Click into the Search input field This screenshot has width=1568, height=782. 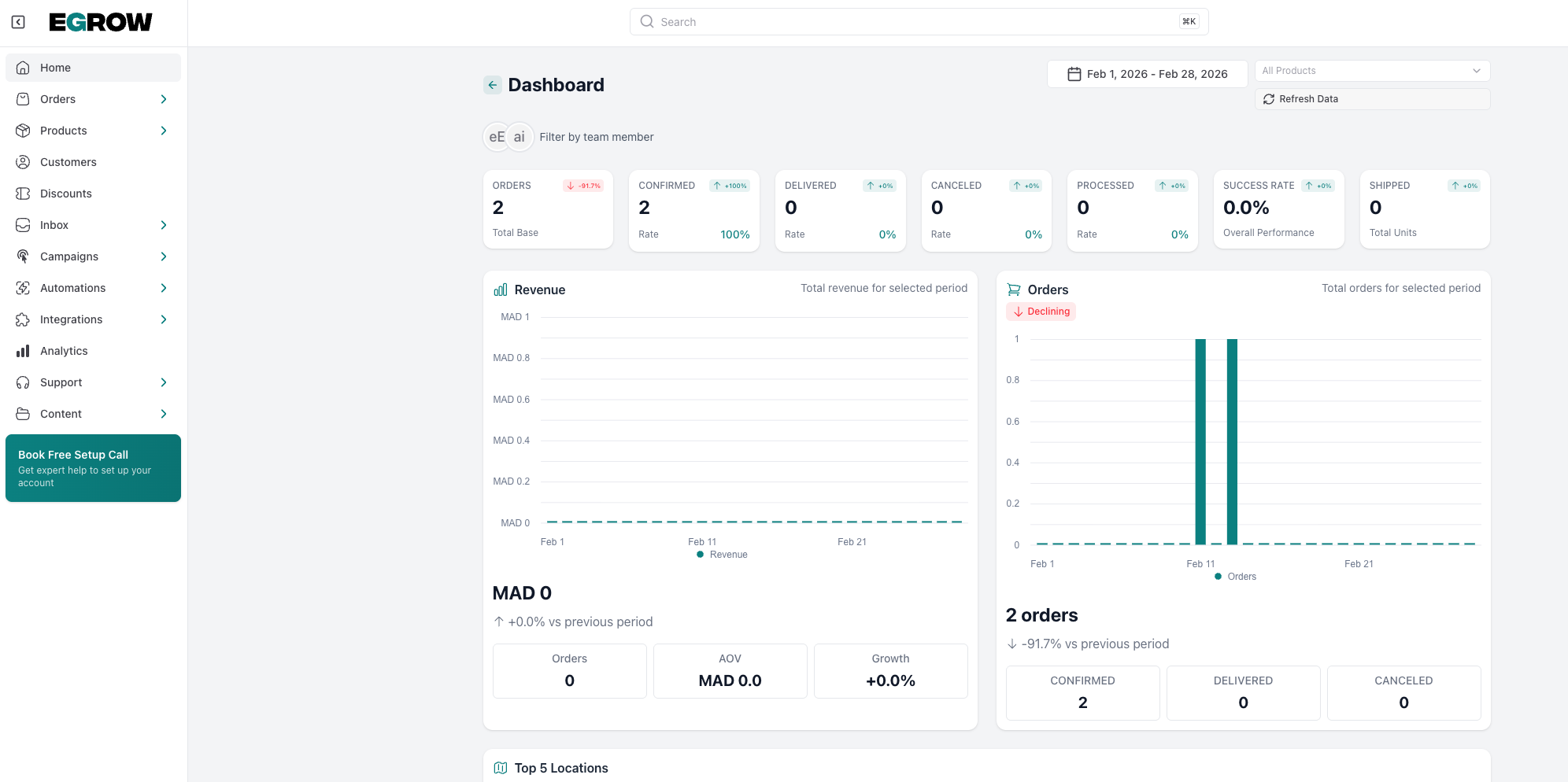pyautogui.click(x=919, y=22)
